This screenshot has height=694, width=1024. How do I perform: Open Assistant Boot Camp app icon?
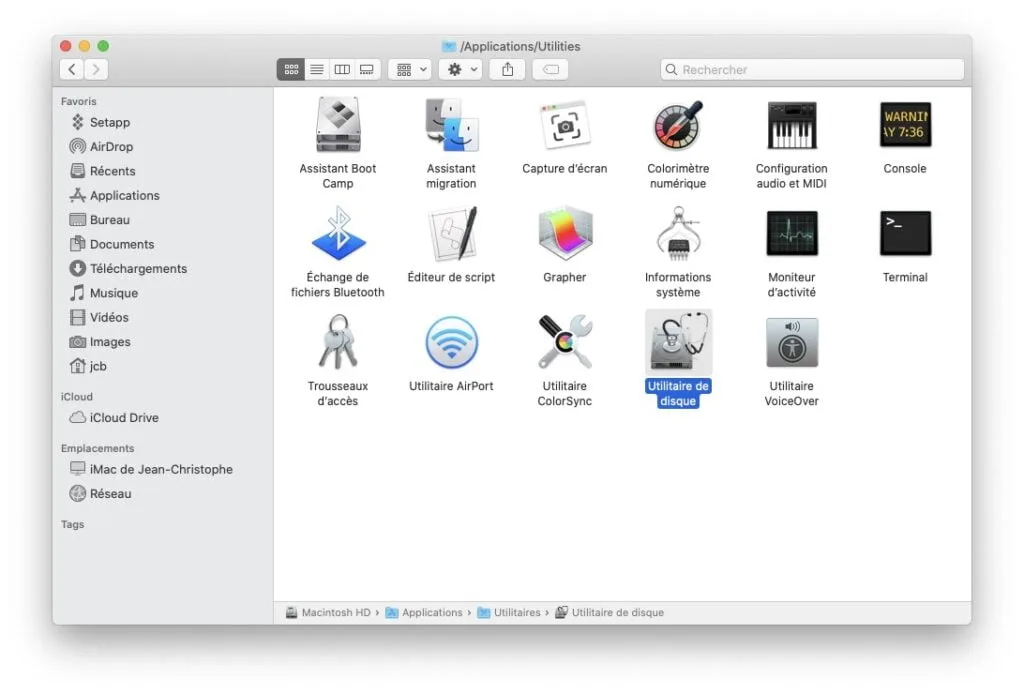point(338,125)
